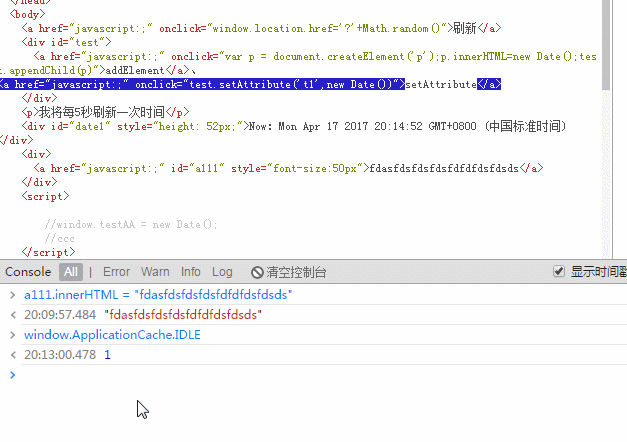Select the All console filter

(x=71, y=272)
